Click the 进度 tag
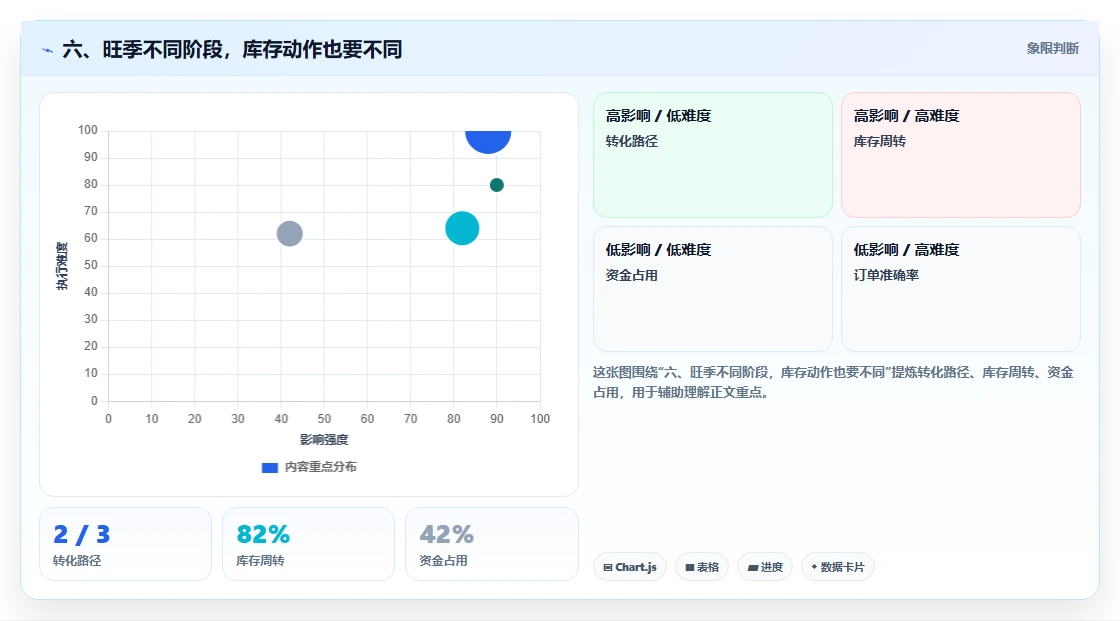This screenshot has height=621, width=1120. point(765,567)
